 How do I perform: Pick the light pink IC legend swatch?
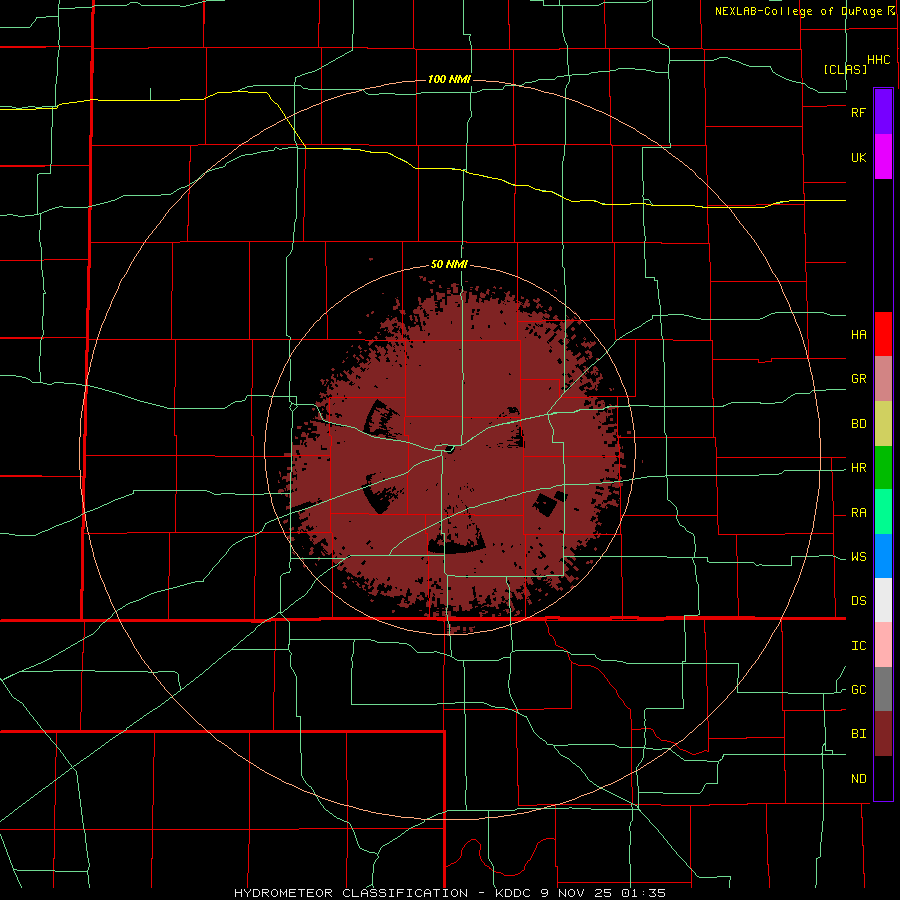[883, 645]
